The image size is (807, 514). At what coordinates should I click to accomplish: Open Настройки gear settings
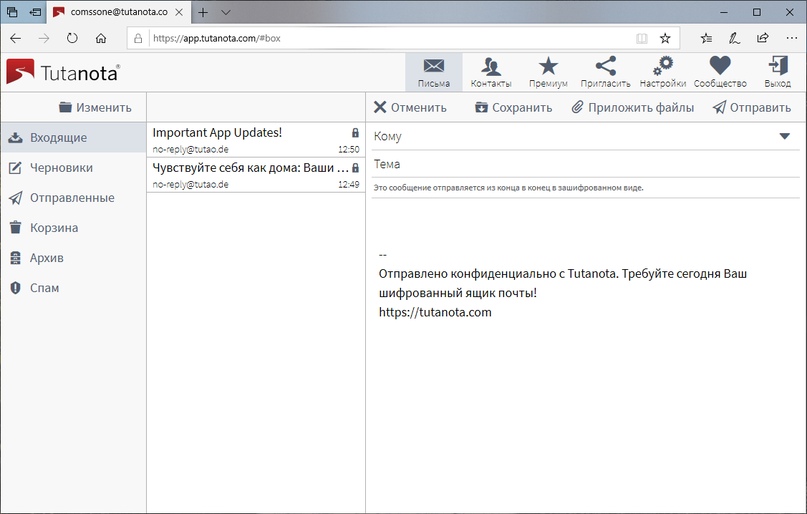pyautogui.click(x=662, y=72)
